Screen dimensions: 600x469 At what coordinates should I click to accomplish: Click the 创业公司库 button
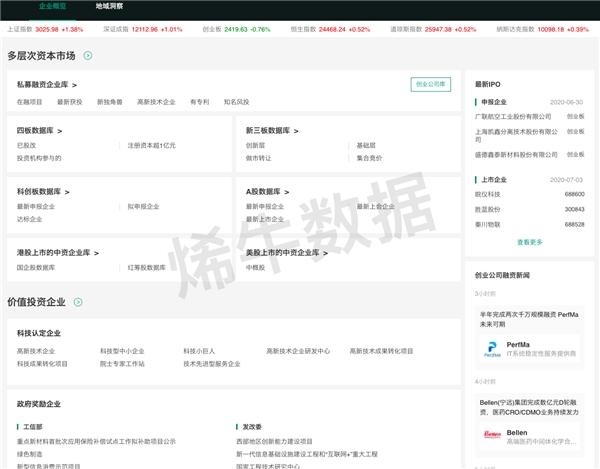(430, 84)
